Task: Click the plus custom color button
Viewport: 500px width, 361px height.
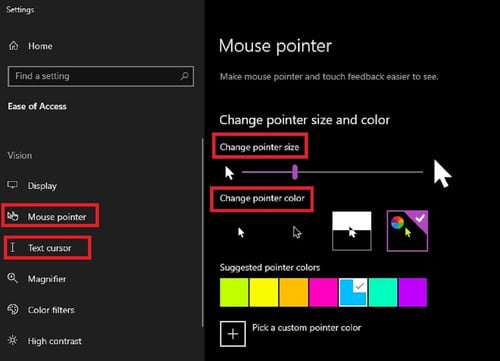Action: 233,334
